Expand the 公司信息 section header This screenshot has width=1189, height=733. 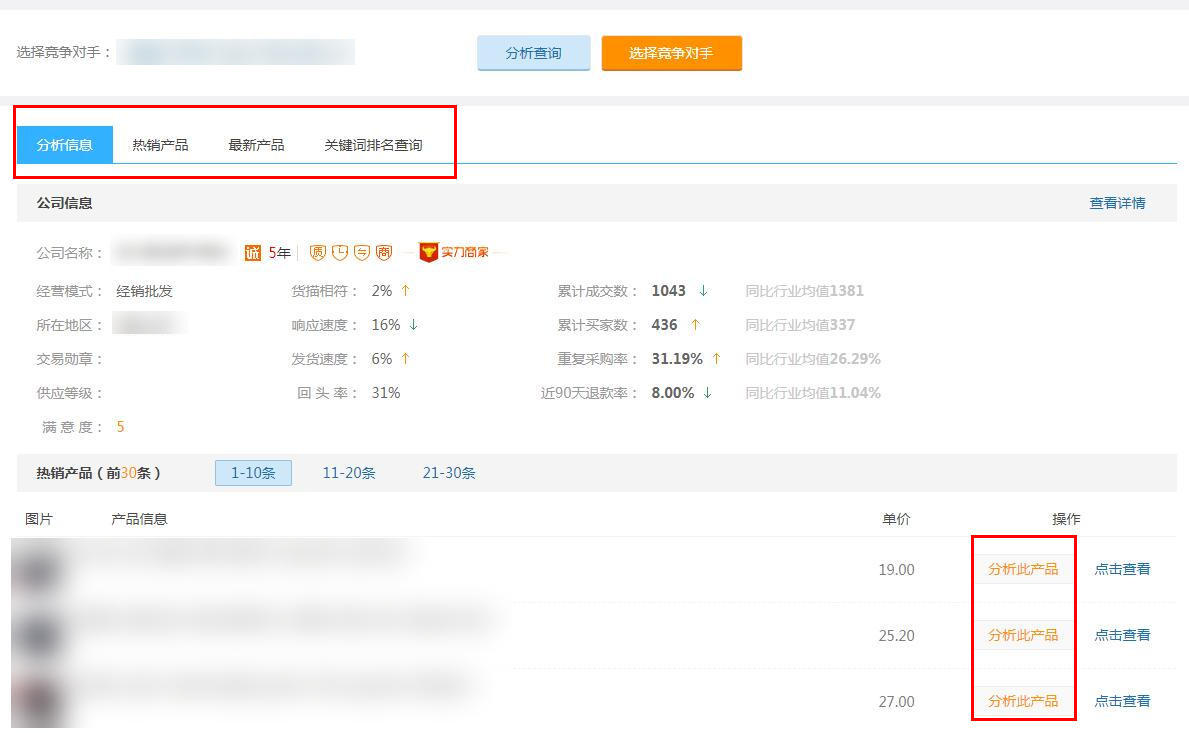pos(66,205)
